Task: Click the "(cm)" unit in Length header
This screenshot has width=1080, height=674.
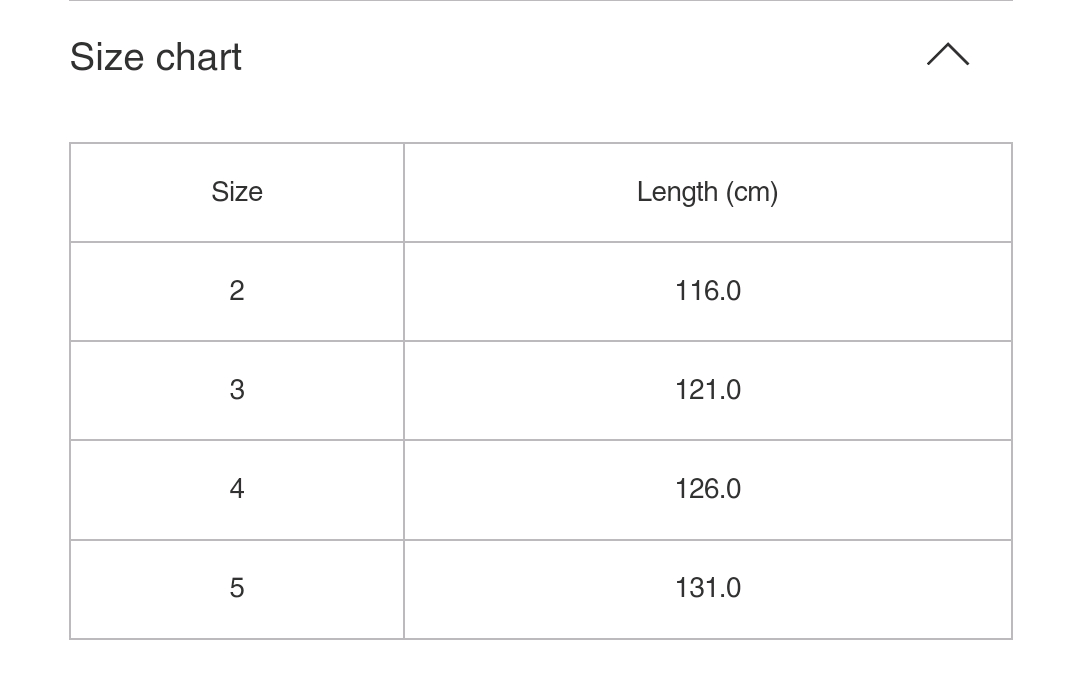Action: 752,192
